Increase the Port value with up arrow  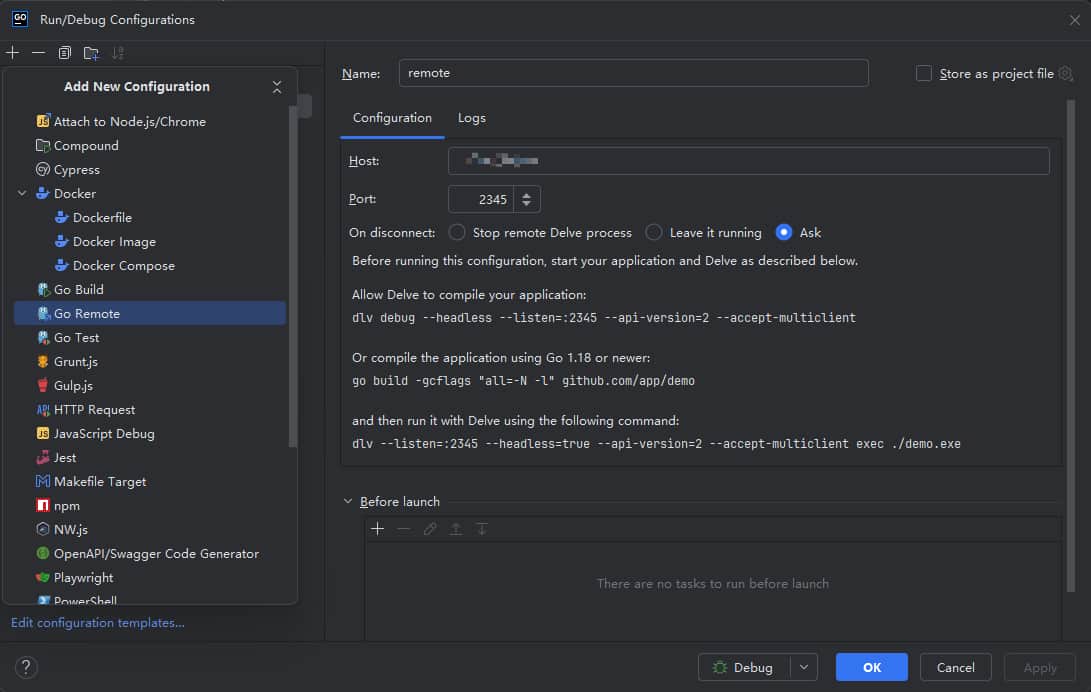click(x=527, y=195)
